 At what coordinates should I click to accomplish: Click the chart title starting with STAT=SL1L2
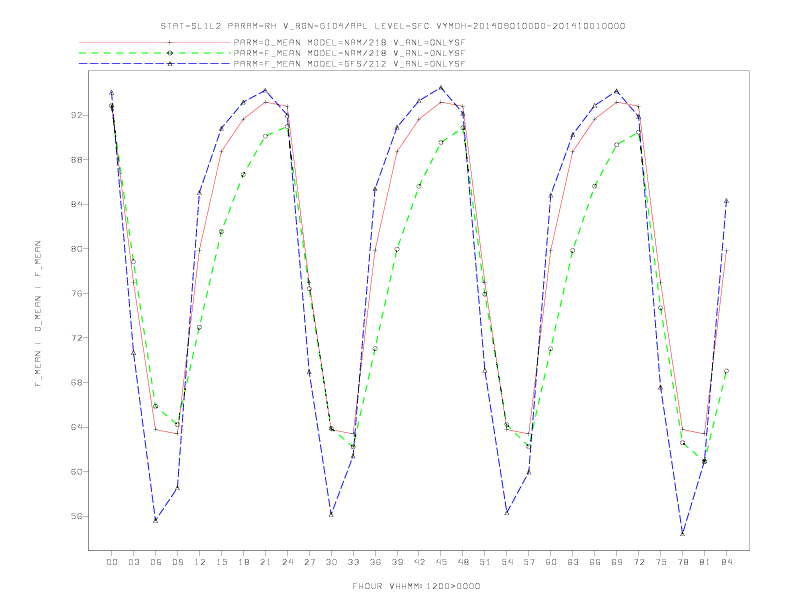click(x=393, y=26)
